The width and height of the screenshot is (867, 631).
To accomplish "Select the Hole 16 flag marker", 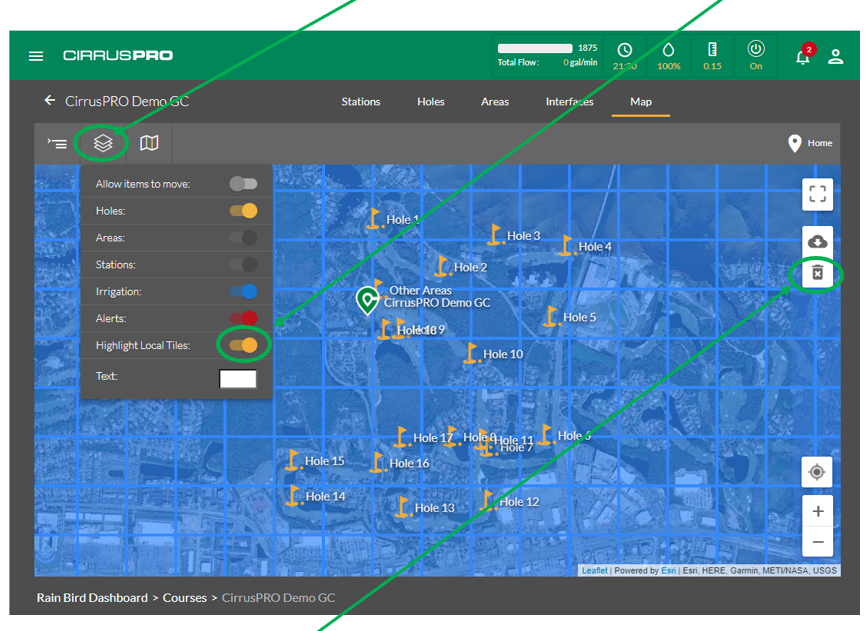I will pyautogui.click(x=377, y=462).
